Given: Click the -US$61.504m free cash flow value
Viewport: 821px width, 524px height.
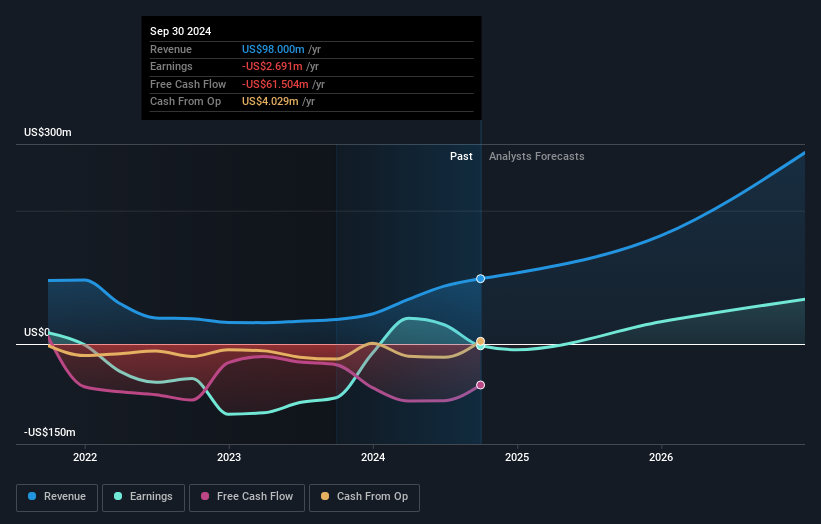Looking at the screenshot, I should (275, 84).
